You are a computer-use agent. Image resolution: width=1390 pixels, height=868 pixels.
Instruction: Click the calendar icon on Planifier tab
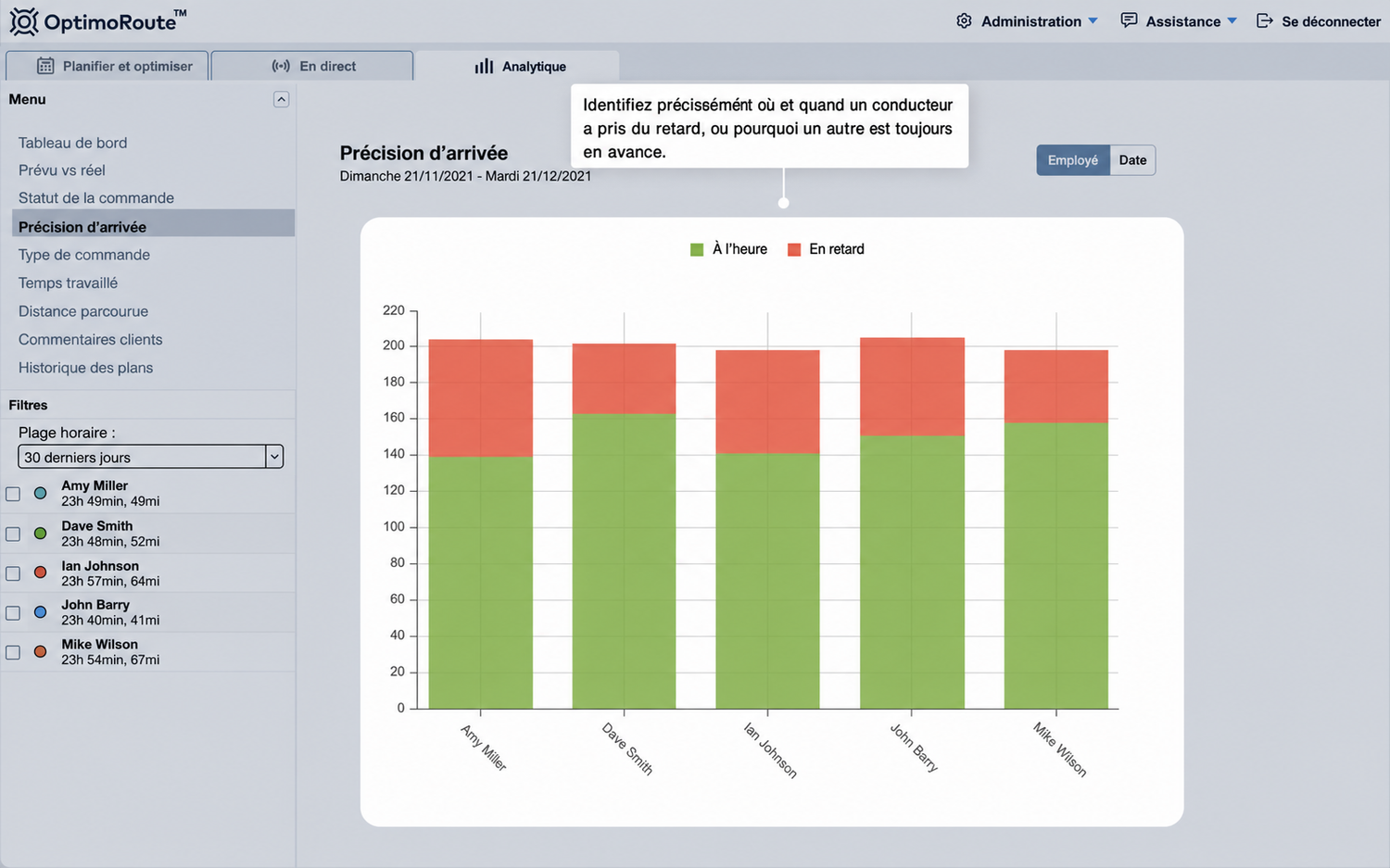tap(45, 66)
